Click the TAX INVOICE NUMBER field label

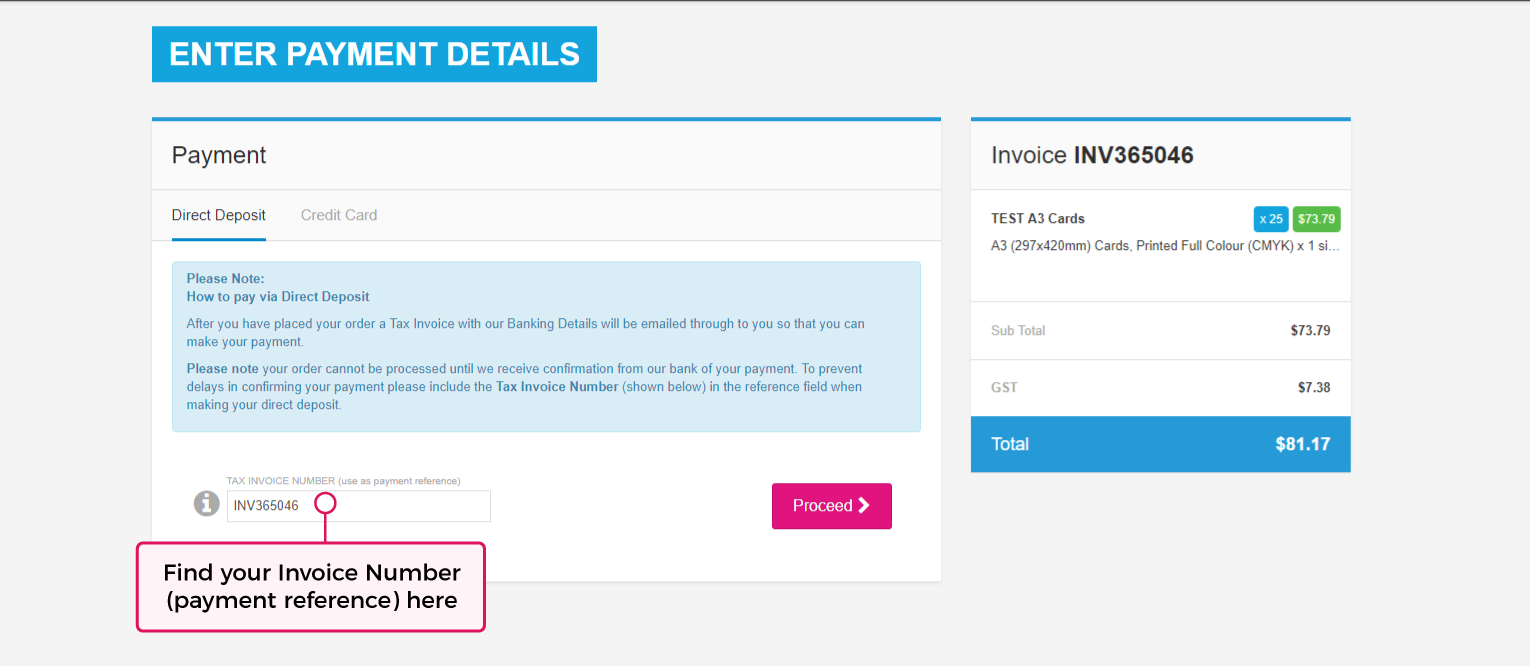point(343,481)
